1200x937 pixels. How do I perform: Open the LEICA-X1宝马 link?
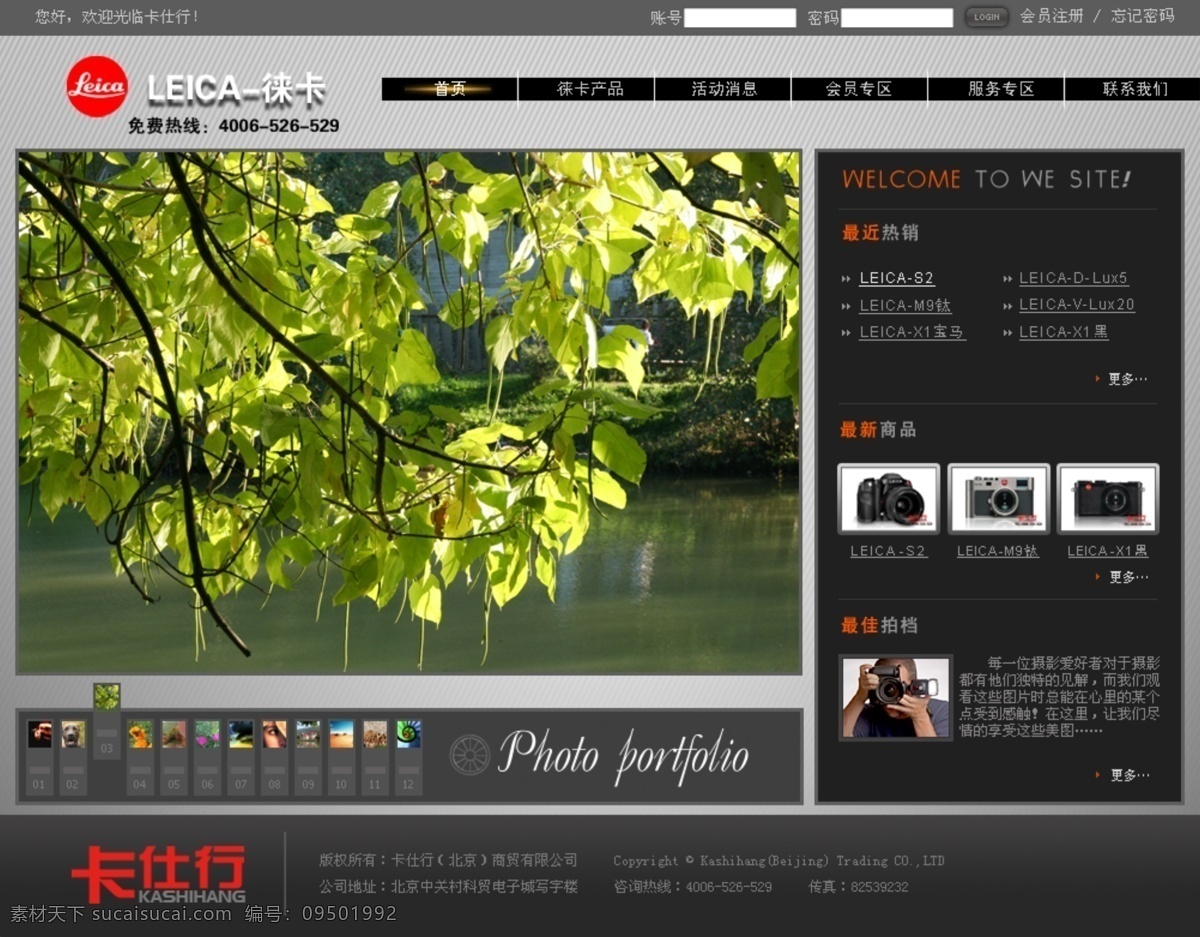pyautogui.click(x=912, y=332)
